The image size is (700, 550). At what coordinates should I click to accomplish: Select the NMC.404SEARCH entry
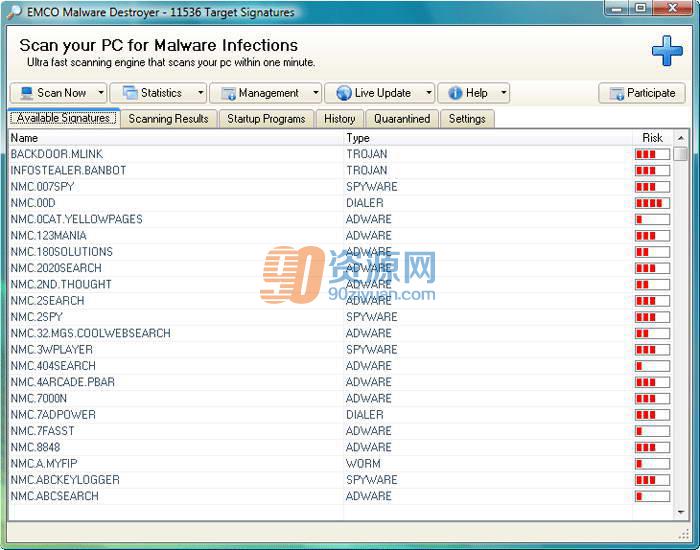tap(341, 366)
